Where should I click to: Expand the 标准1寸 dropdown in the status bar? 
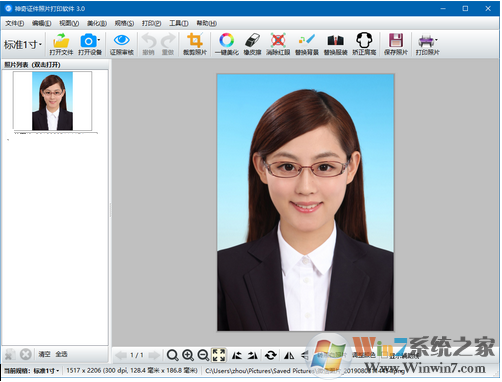coord(46,371)
